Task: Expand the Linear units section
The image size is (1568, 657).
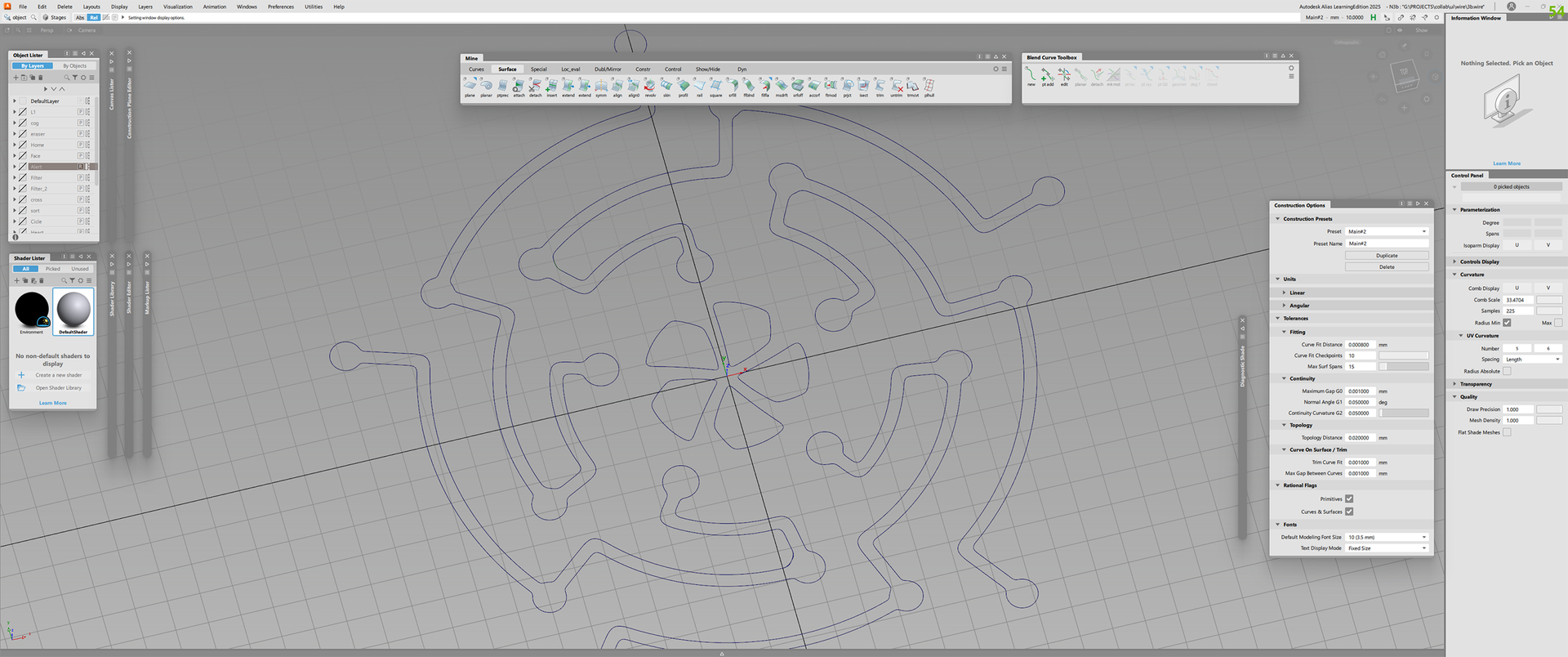Action: [x=1297, y=293]
